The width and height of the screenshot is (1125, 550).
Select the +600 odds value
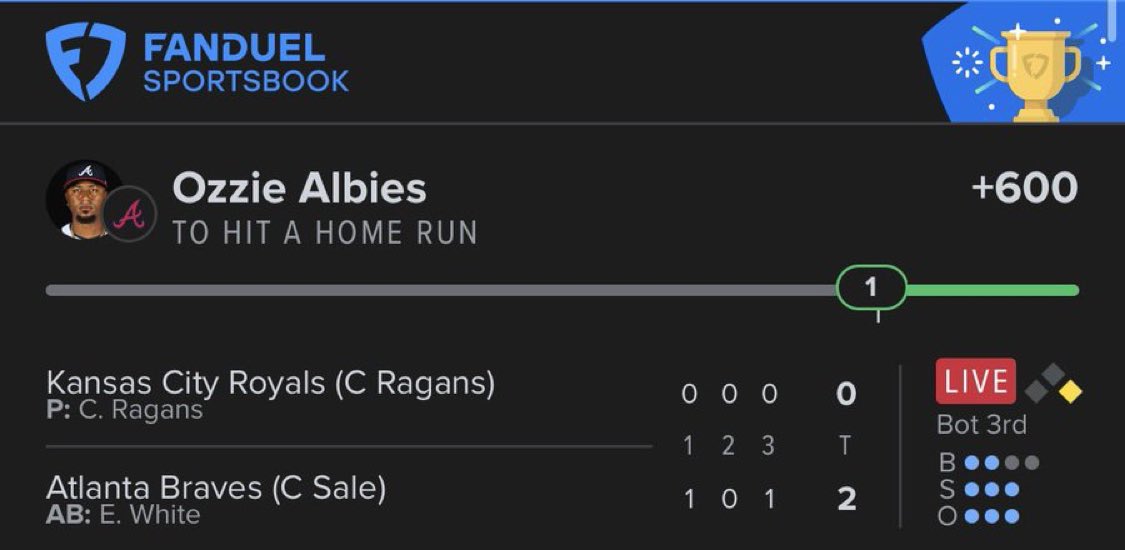click(x=1024, y=188)
